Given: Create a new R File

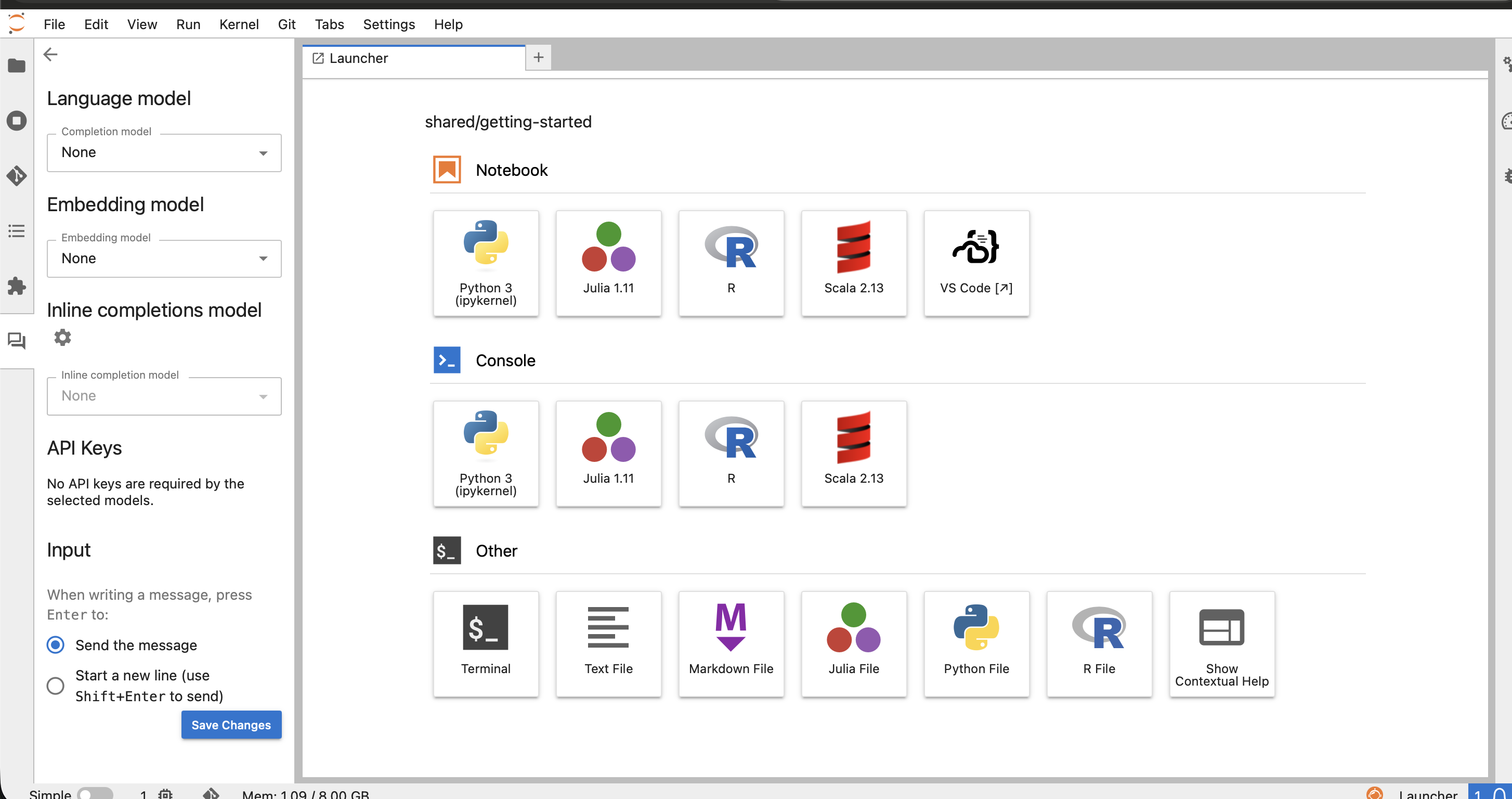Looking at the screenshot, I should 1099,644.
